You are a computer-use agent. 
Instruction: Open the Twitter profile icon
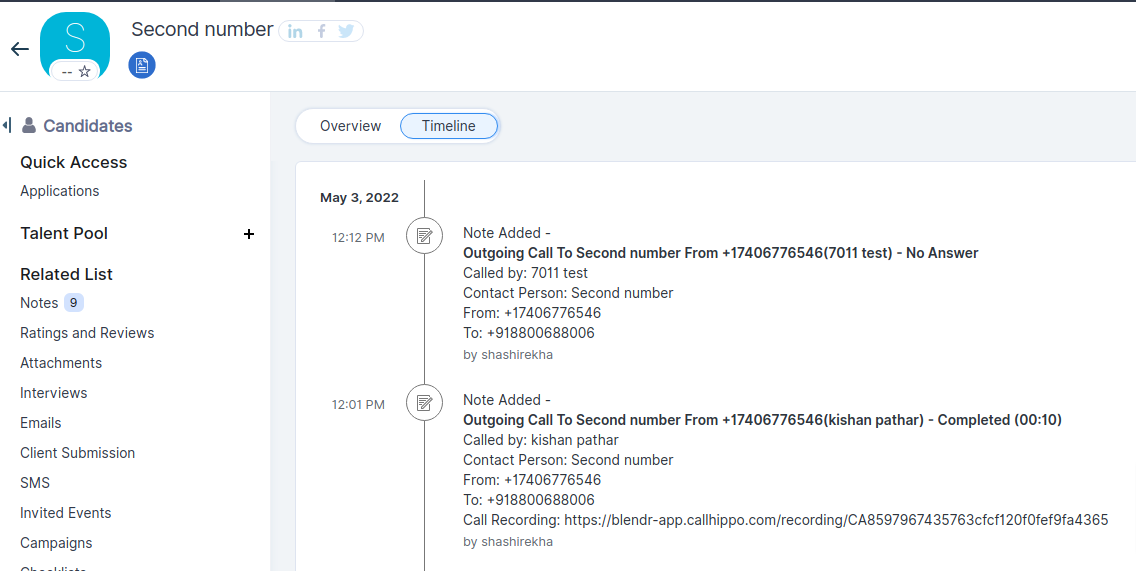[x=346, y=31]
